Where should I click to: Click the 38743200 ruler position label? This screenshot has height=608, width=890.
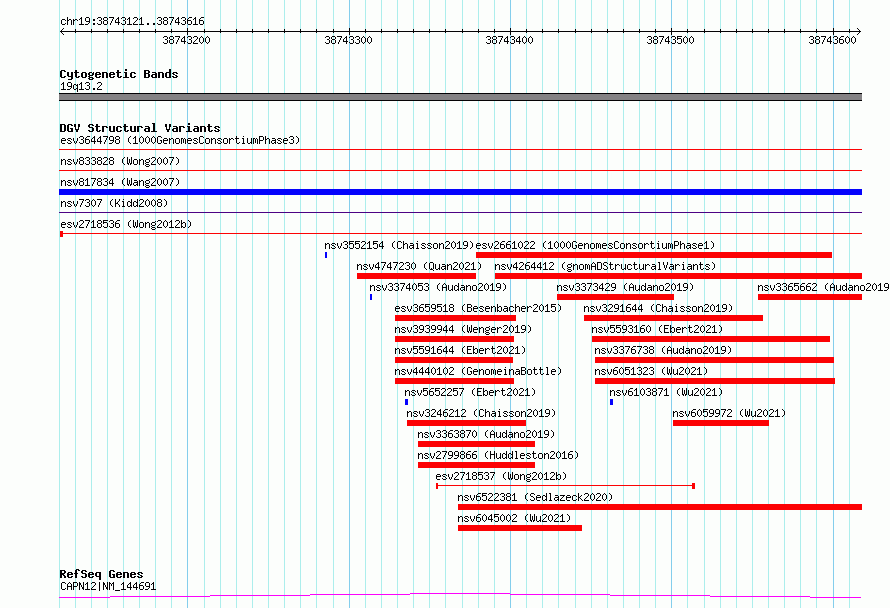point(186,40)
